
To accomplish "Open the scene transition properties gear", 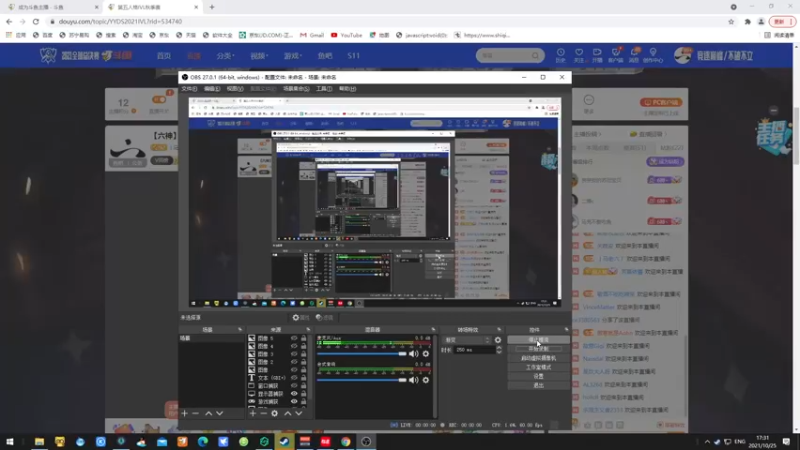I will point(498,340).
